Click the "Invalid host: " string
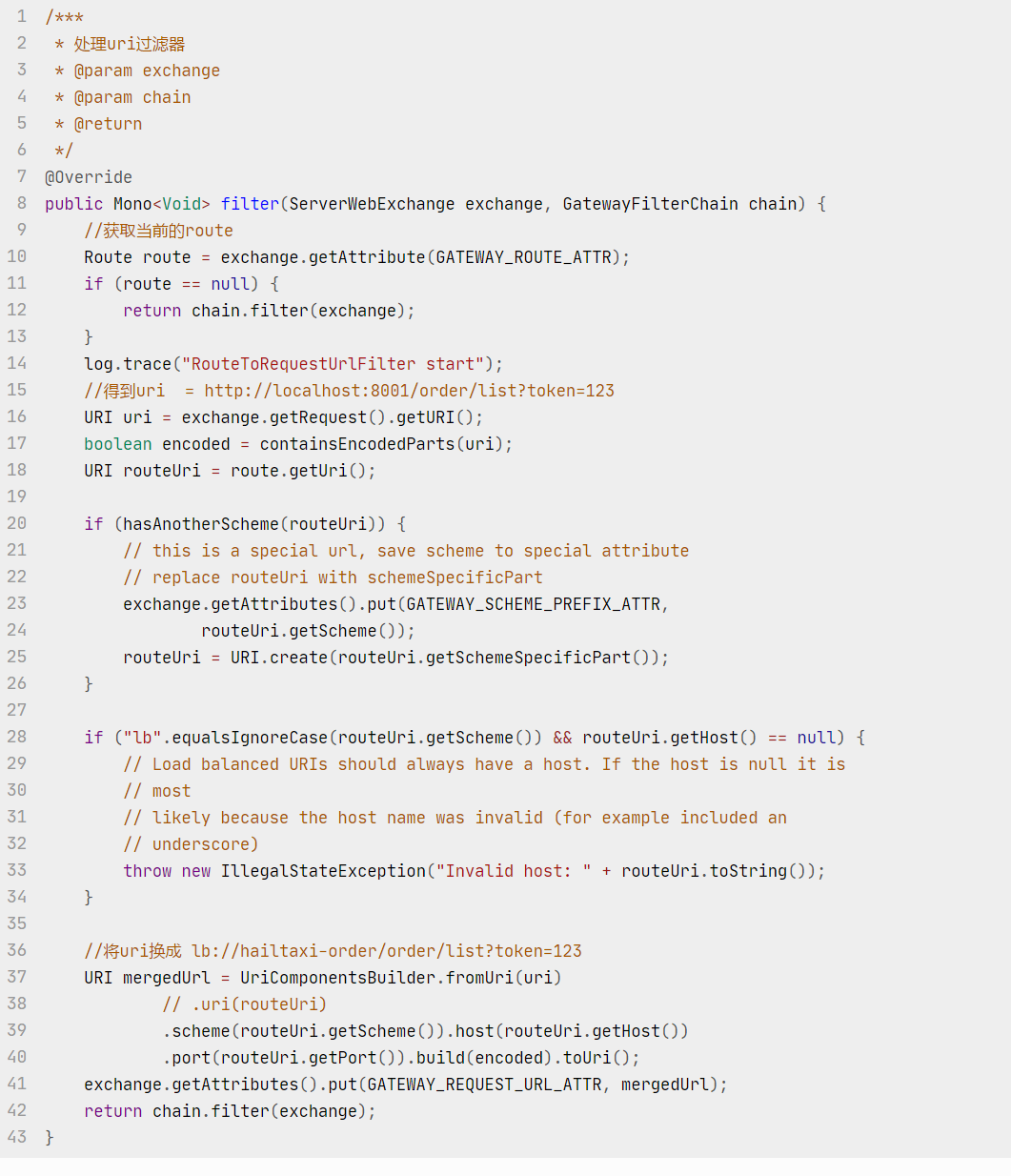The height and width of the screenshot is (1176, 1011). pyautogui.click(x=514, y=871)
